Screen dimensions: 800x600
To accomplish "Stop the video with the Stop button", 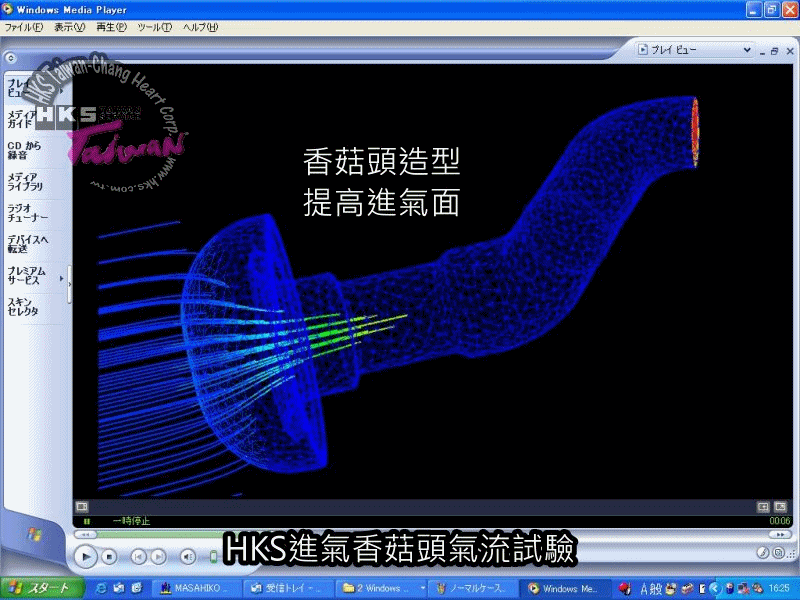I will coord(109,557).
